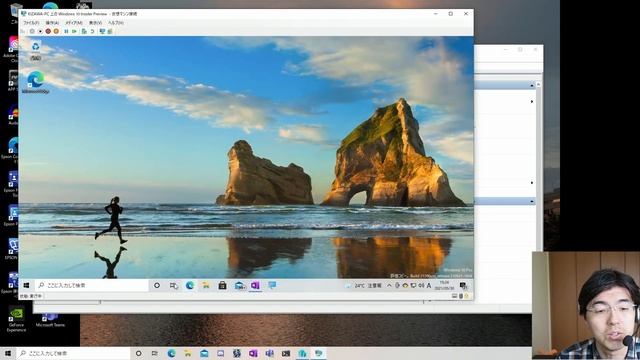Click the background window's vertical scrollbar
Image resolution: width=640 pixels, height=360 pixels.
(538, 167)
